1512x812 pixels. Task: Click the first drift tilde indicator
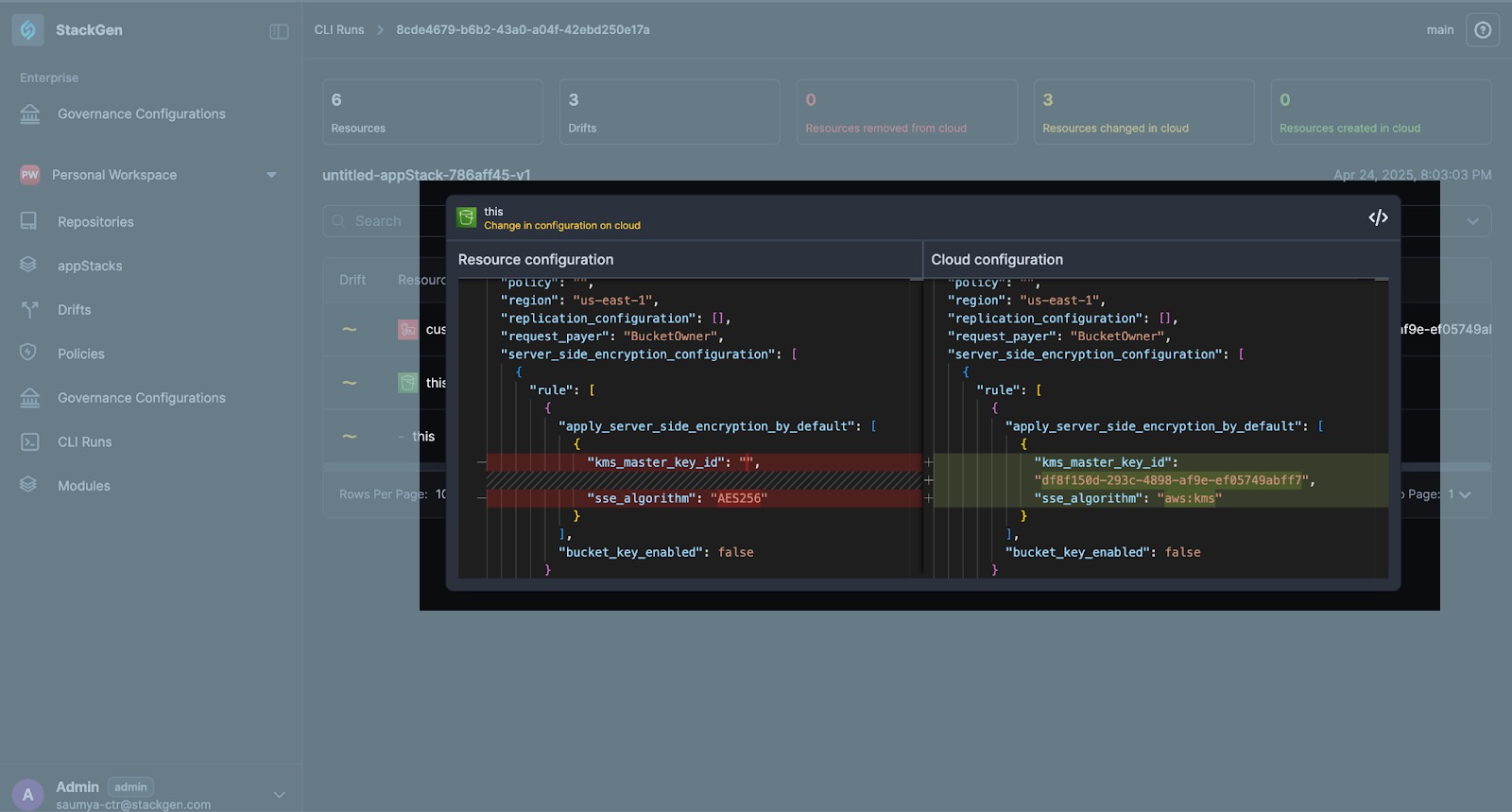point(350,329)
